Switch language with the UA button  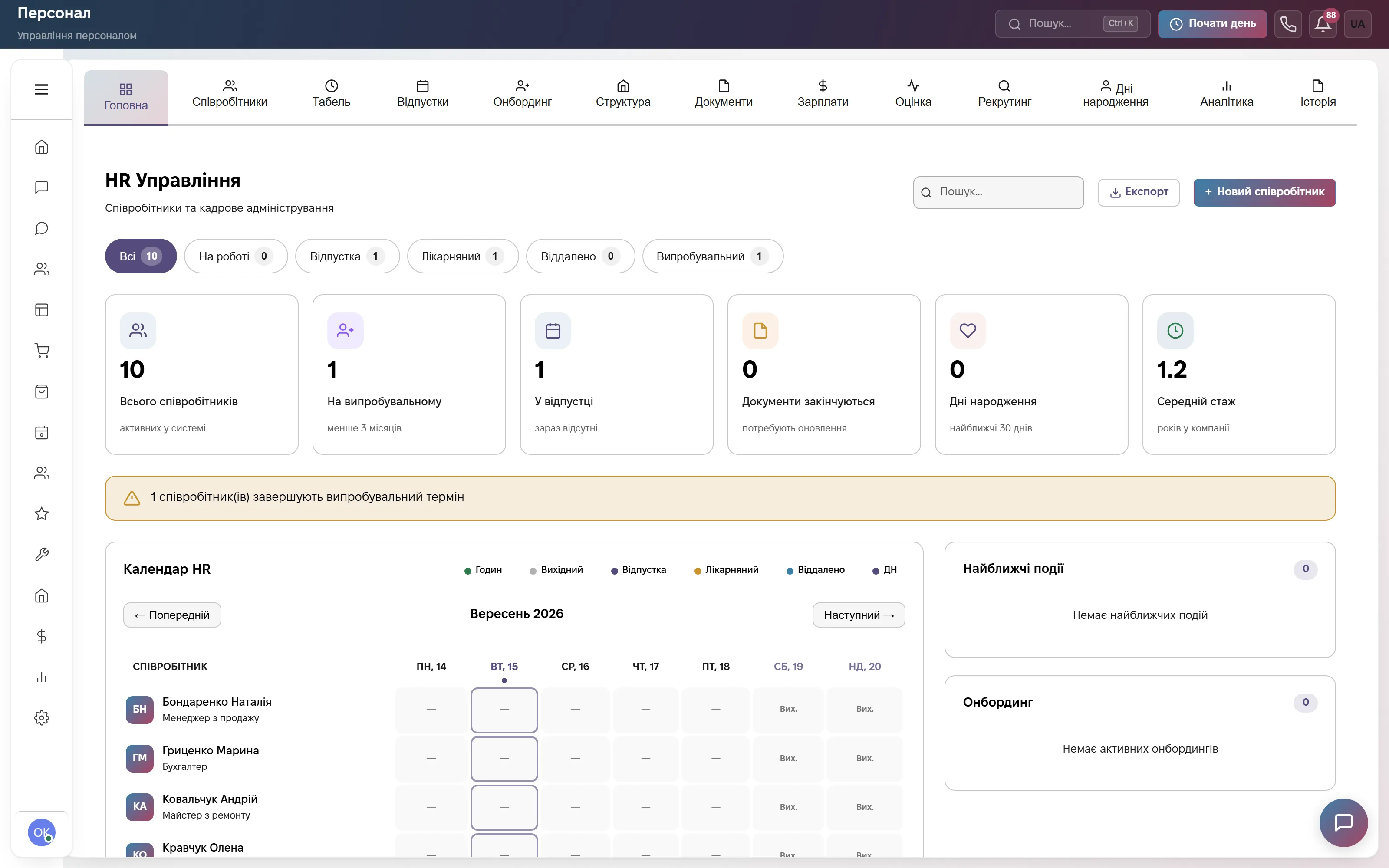coord(1357,24)
